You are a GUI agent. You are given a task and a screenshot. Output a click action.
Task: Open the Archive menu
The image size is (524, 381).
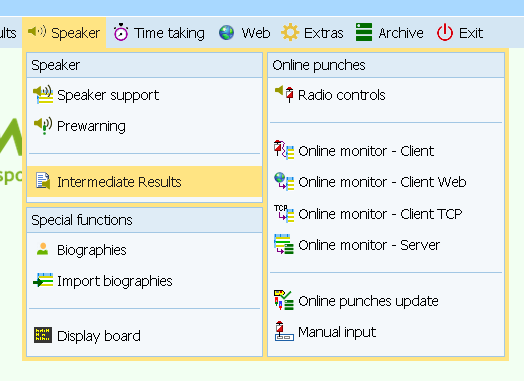[x=389, y=33]
